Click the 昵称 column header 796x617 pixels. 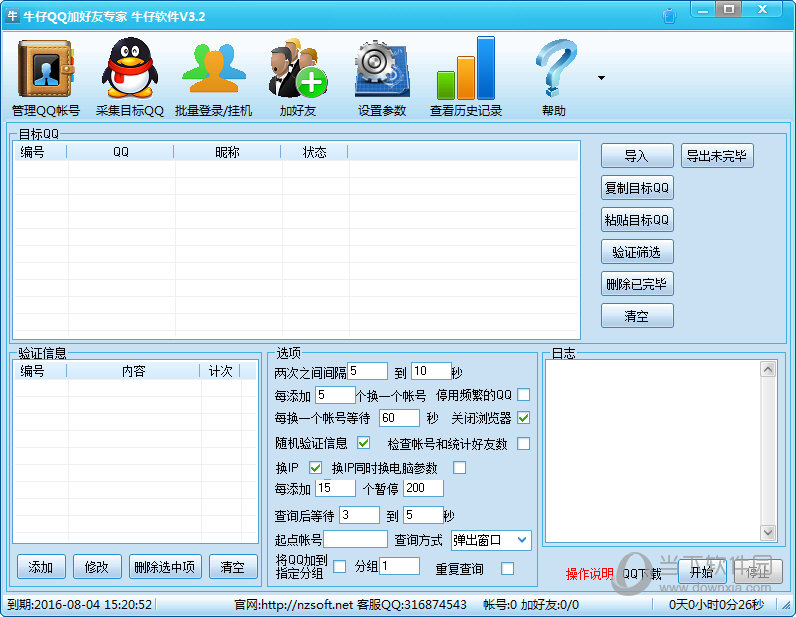coord(227,152)
